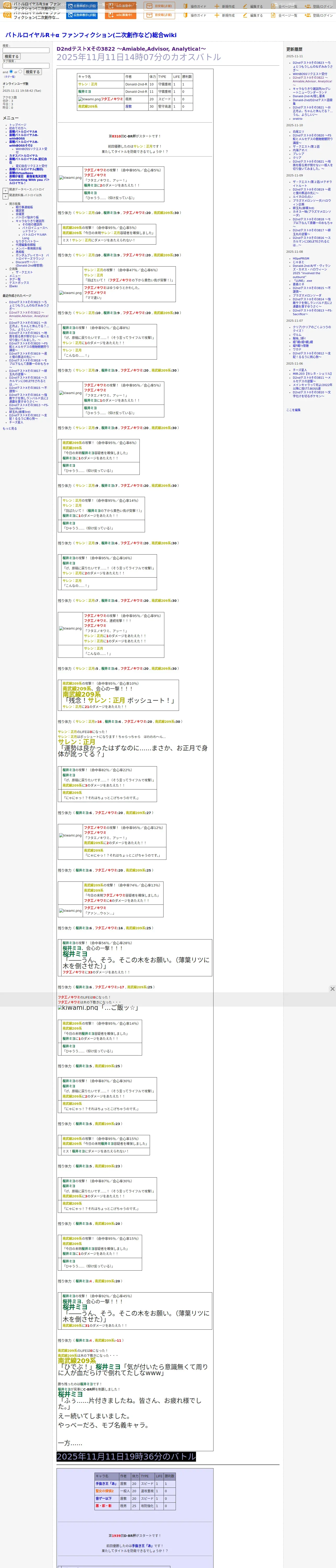Screen dimensions: 336x1568
Task: Open 直轄@雀荘 最強雀鬼決定戦 menu entry
Action: (27, 176)
